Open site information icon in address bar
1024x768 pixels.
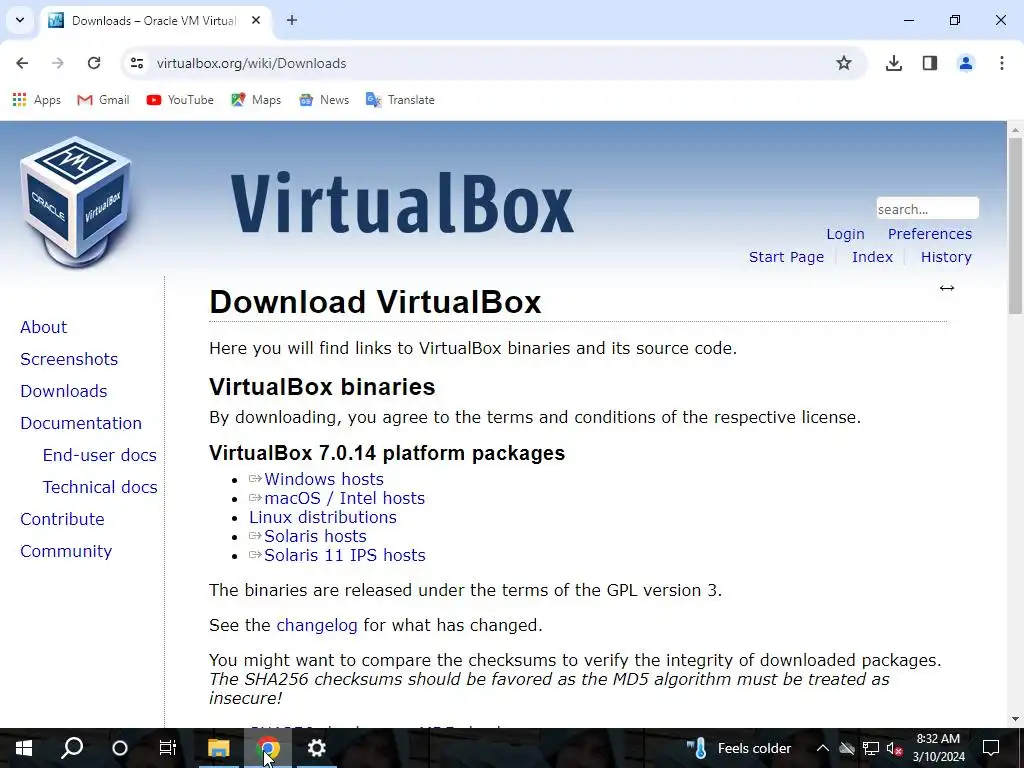[x=137, y=63]
